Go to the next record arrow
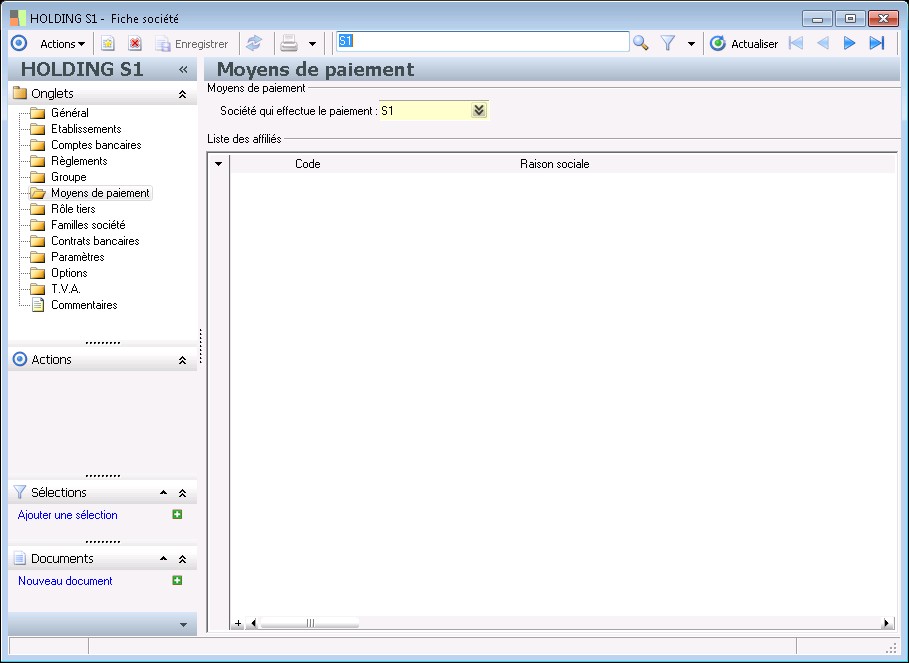The width and height of the screenshot is (909, 663). [850, 43]
